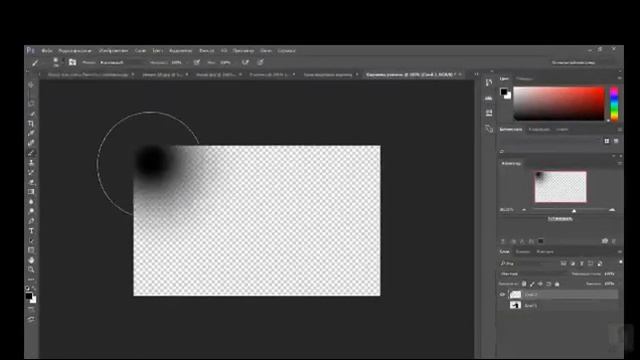This screenshot has height=360, width=640.
Task: Switch libraries to grid view
Action: (x=607, y=141)
